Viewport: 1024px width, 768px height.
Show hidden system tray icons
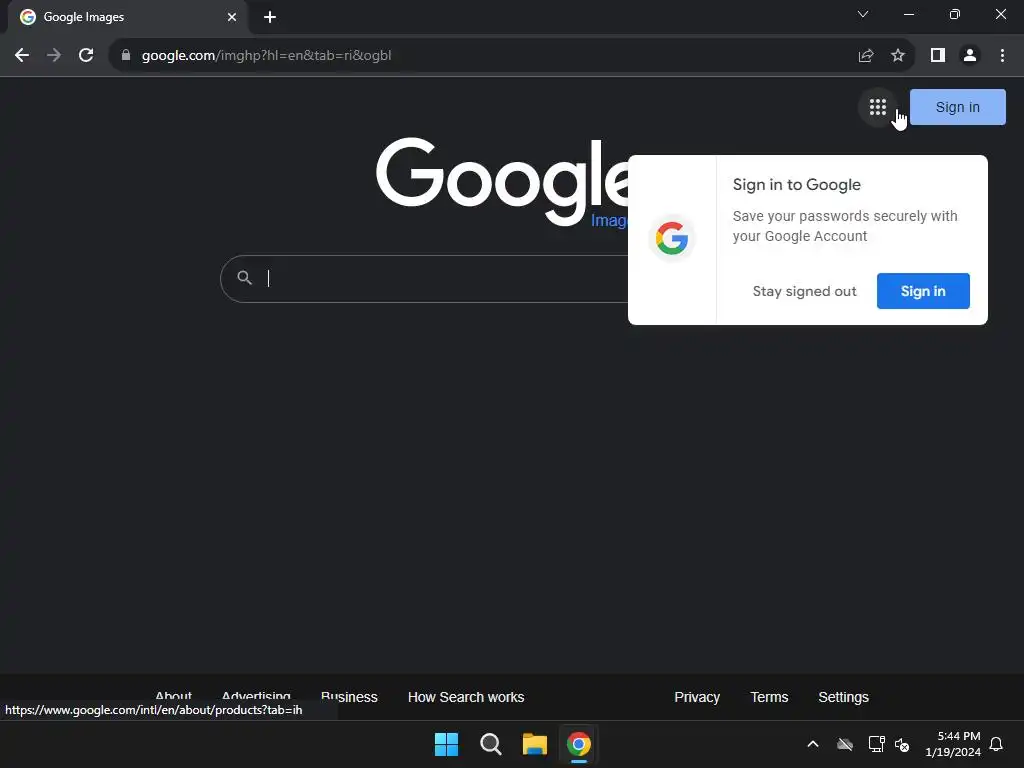(x=813, y=744)
